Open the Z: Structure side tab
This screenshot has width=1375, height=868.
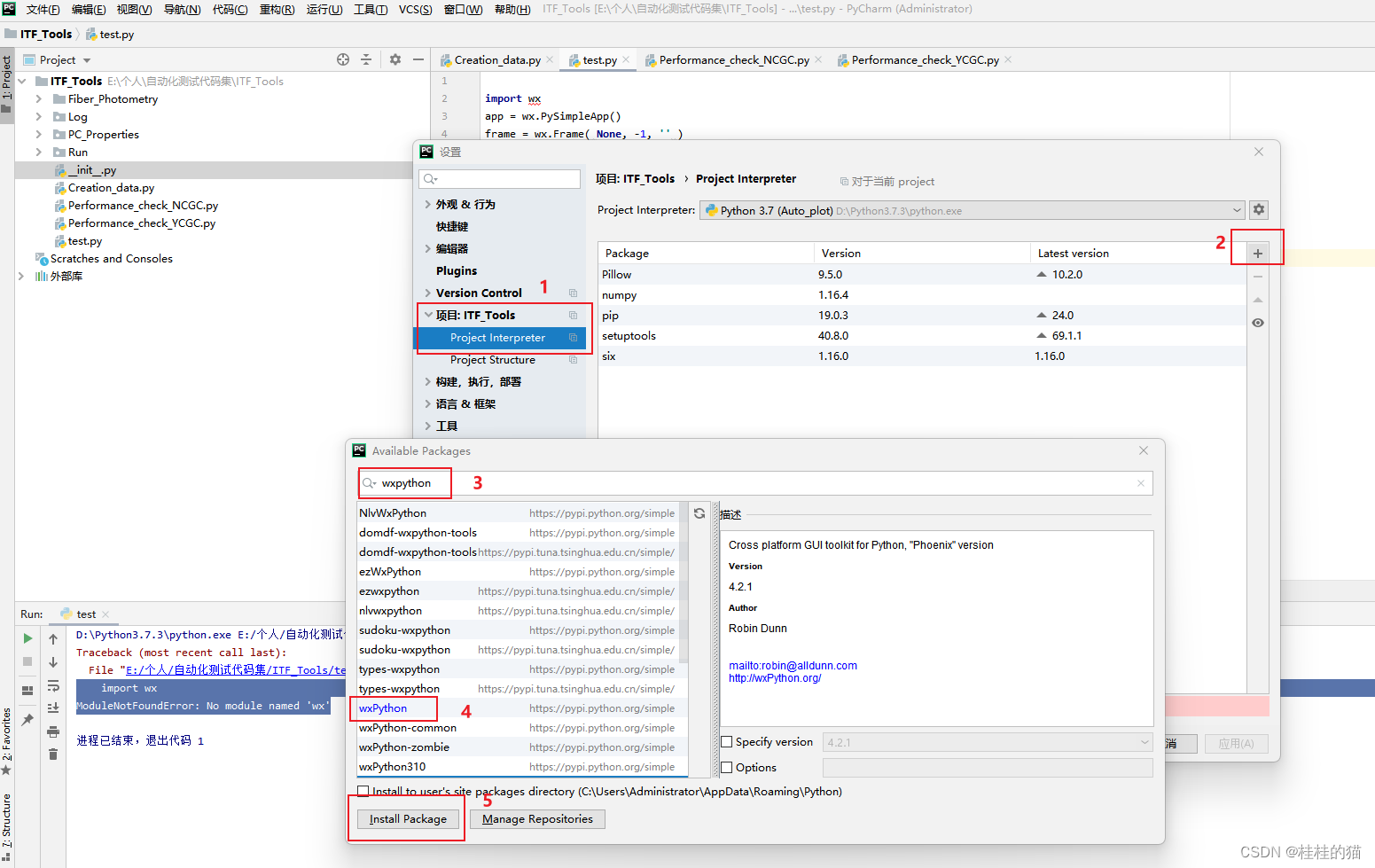pyautogui.click(x=7, y=821)
